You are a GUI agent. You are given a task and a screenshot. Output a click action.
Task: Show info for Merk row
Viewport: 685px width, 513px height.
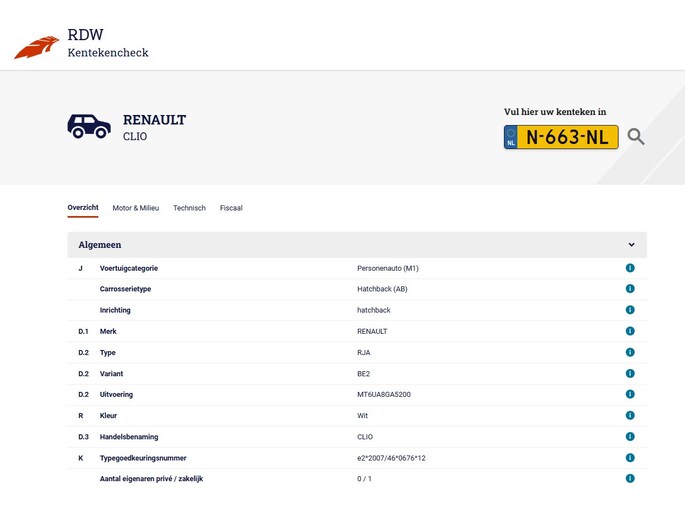[x=630, y=331]
